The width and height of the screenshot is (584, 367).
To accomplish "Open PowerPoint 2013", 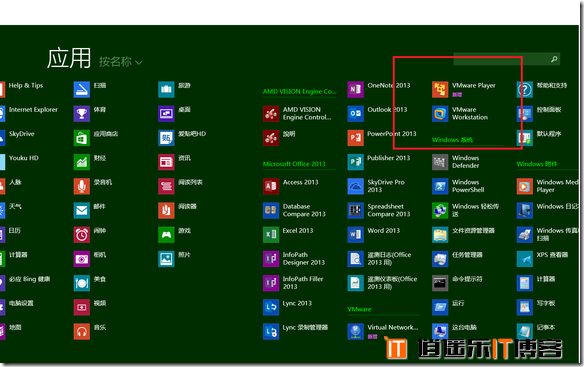I will (x=382, y=138).
